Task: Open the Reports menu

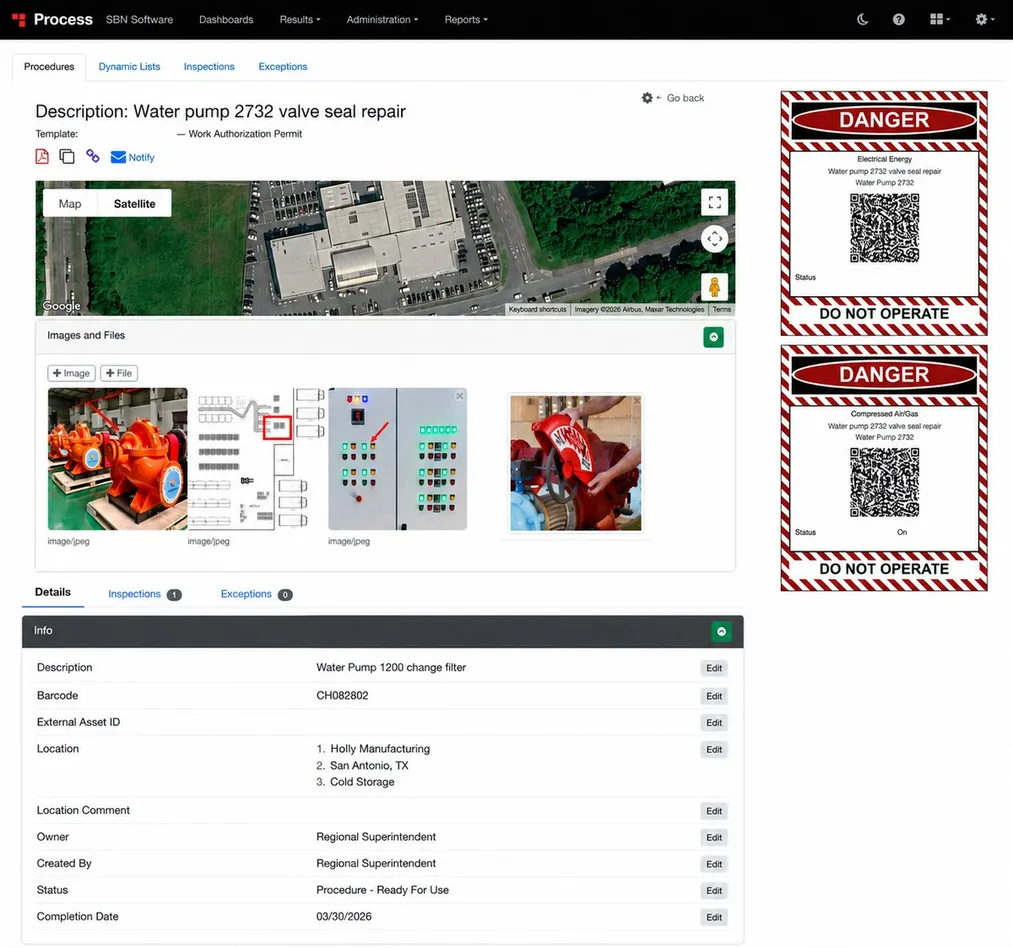Action: (x=466, y=19)
